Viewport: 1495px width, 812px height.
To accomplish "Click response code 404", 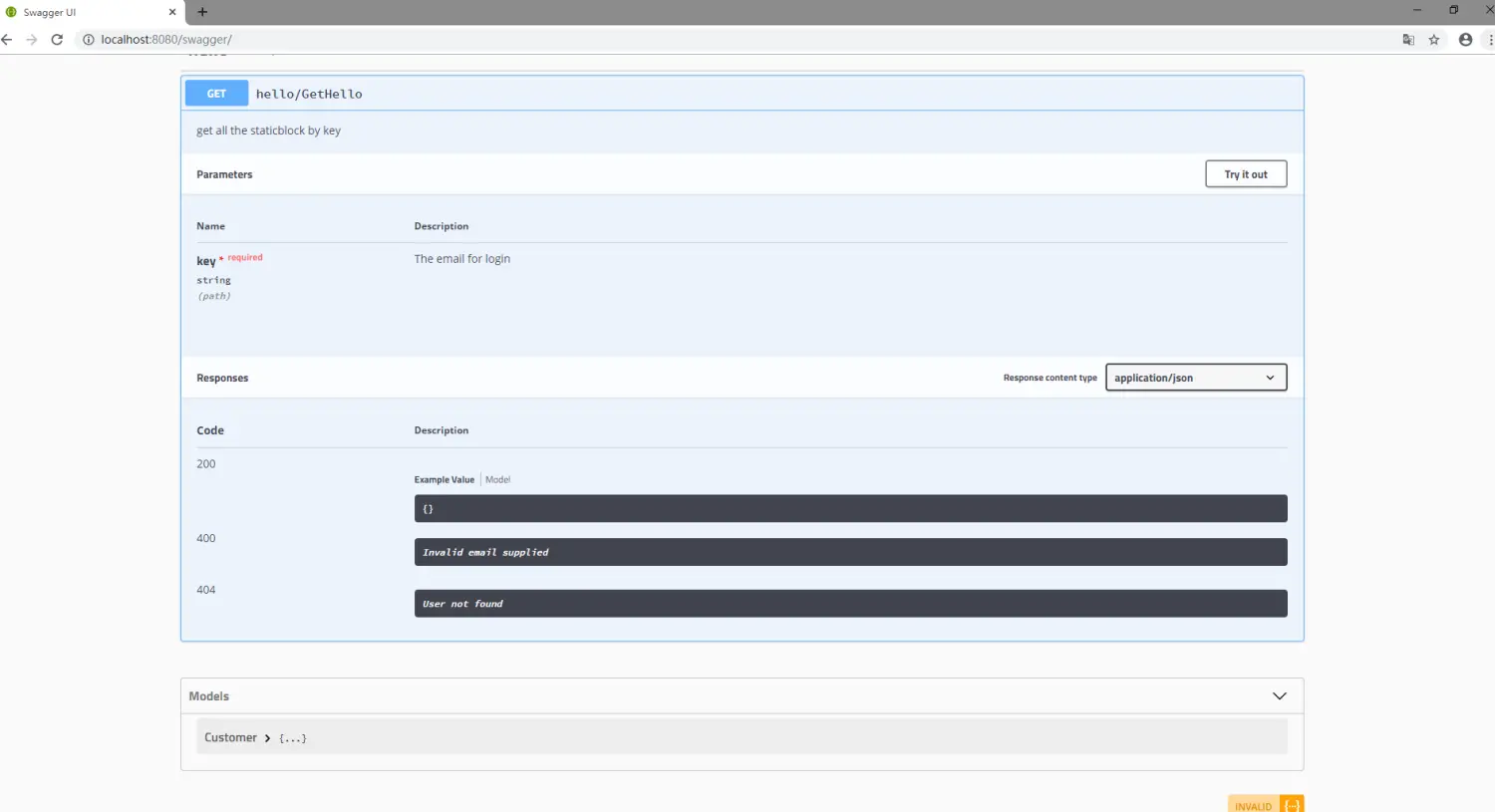I will [x=206, y=590].
